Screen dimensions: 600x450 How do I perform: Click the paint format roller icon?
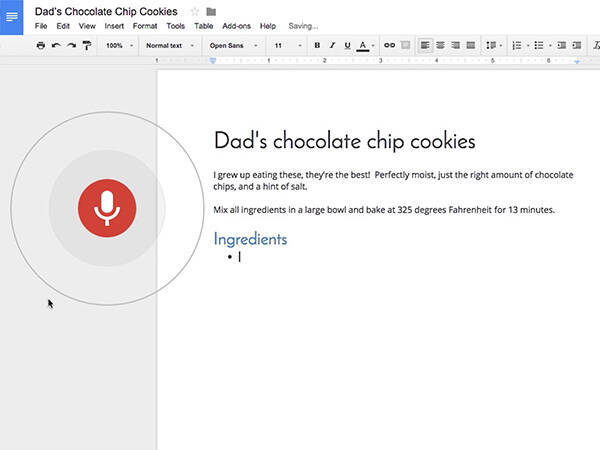coord(86,45)
